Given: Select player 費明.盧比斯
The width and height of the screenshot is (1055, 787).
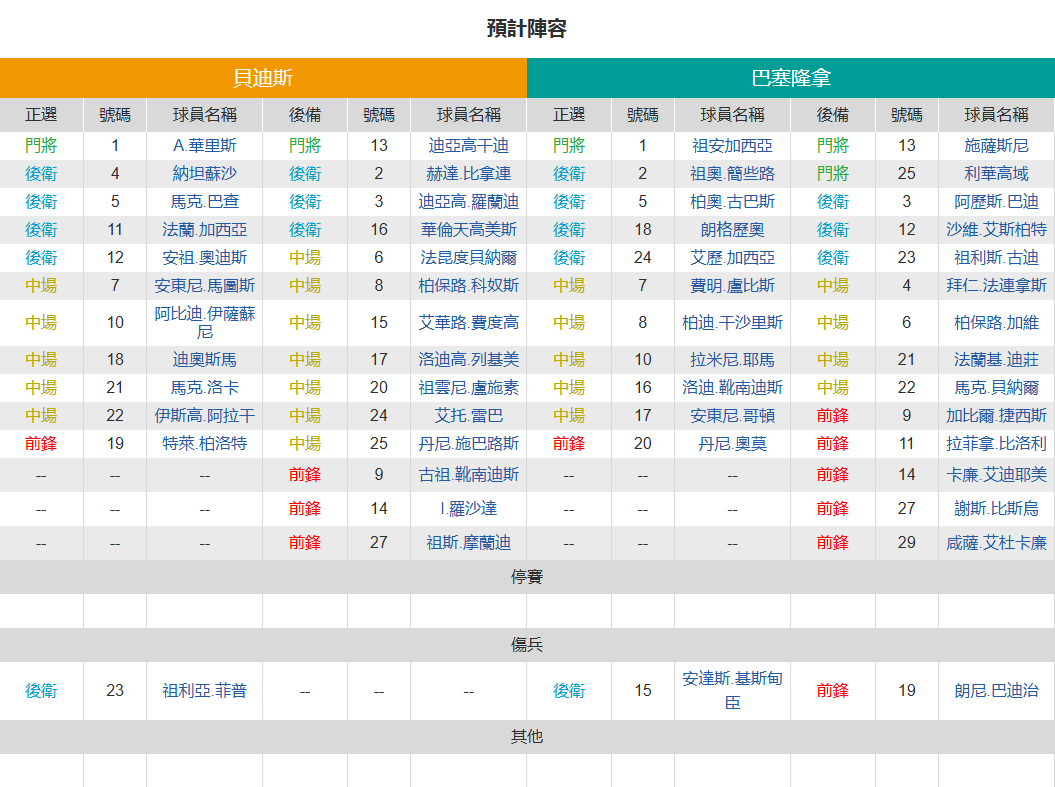Looking at the screenshot, I should (732, 286).
